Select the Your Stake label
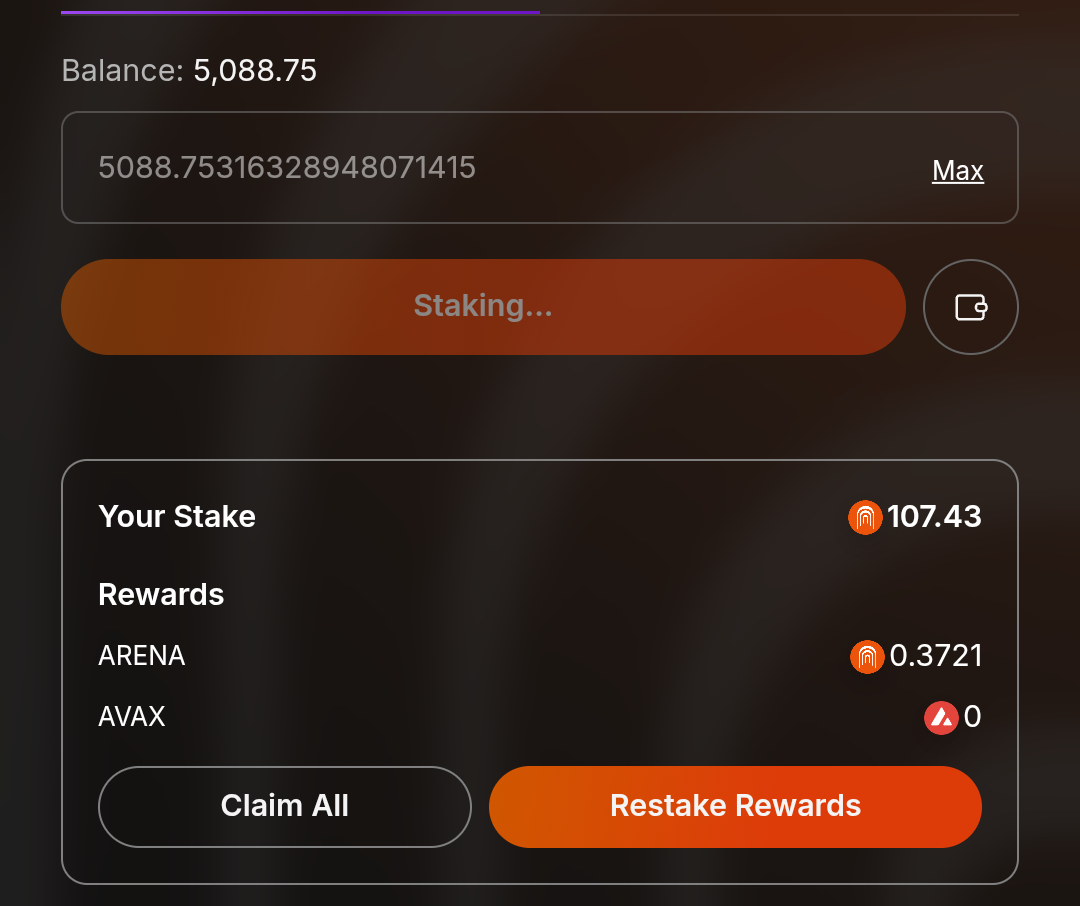 click(177, 517)
